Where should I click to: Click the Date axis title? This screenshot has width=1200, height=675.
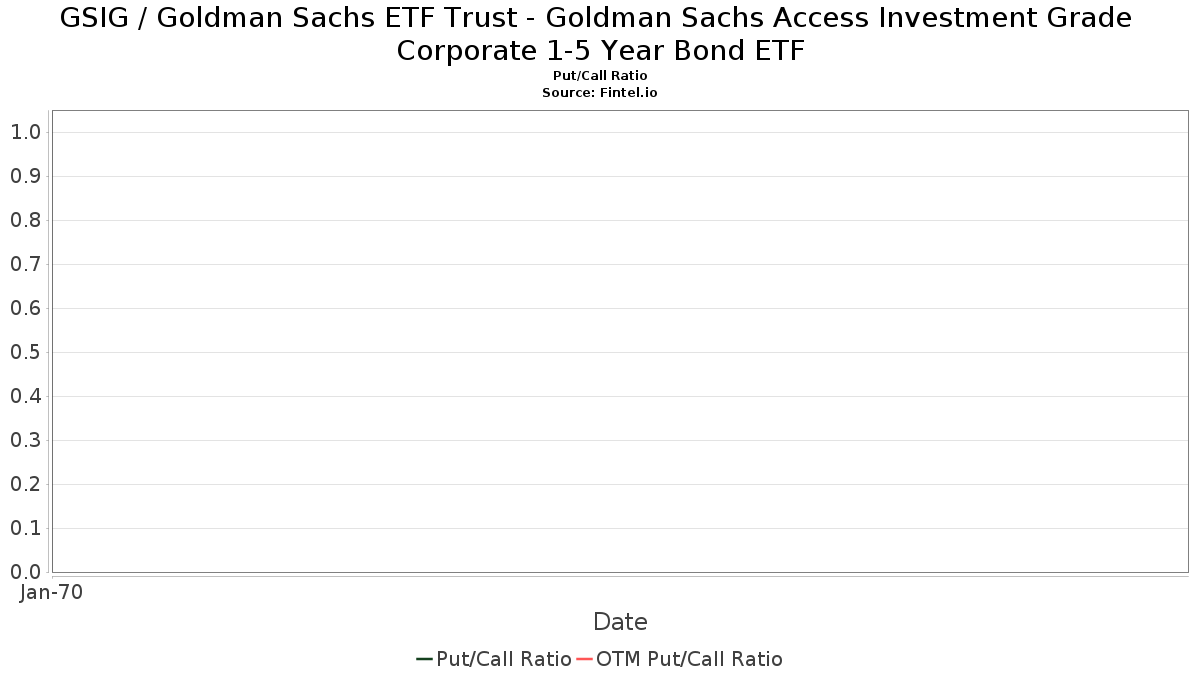620,622
